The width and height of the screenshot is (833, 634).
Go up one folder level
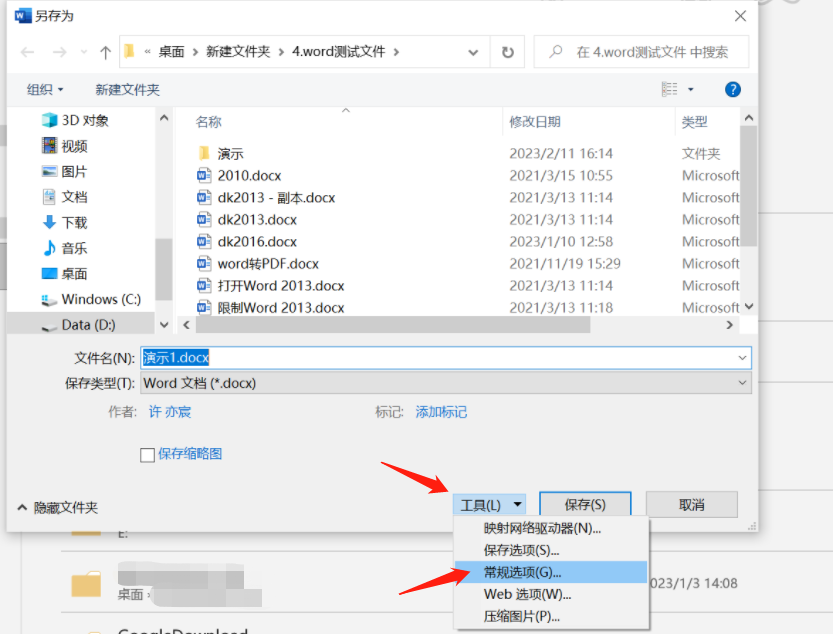coord(105,52)
